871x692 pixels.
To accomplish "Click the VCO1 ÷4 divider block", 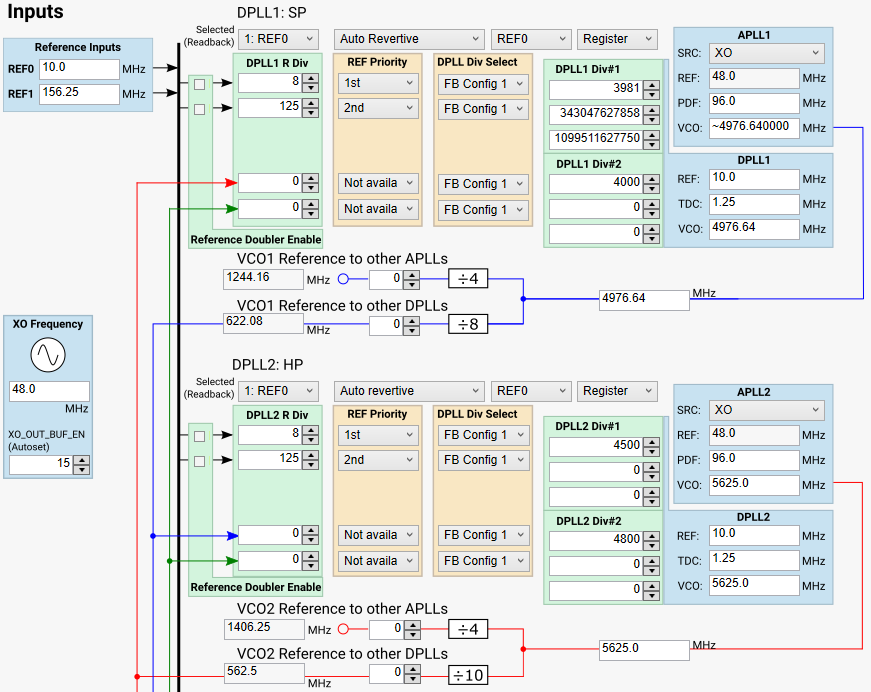I will (468, 278).
